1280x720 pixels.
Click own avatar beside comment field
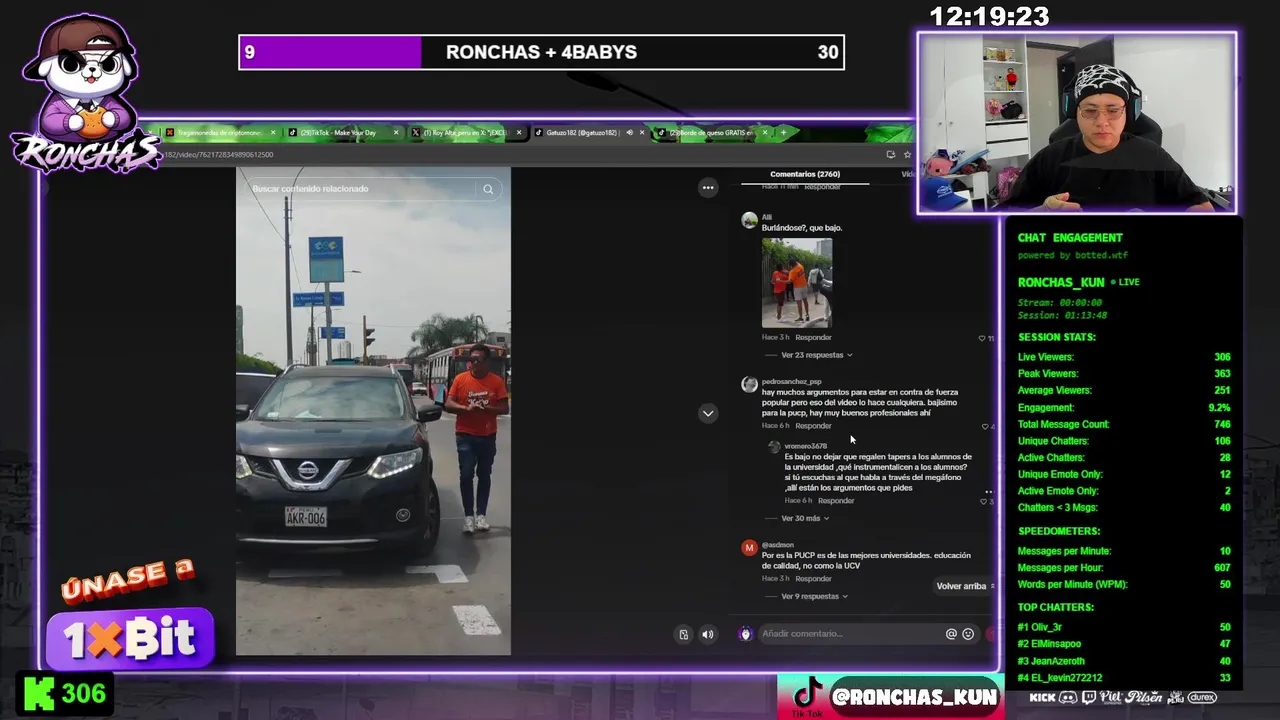click(x=745, y=634)
